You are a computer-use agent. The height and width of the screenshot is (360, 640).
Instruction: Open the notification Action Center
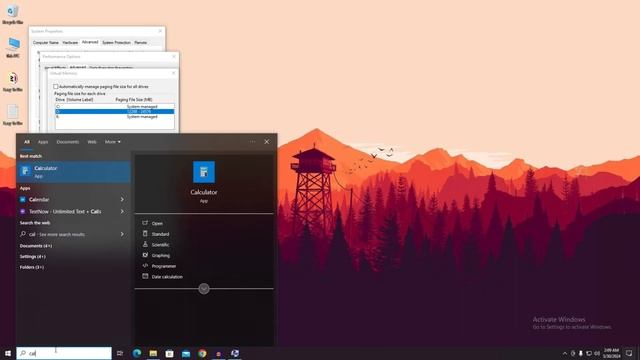tap(629, 353)
